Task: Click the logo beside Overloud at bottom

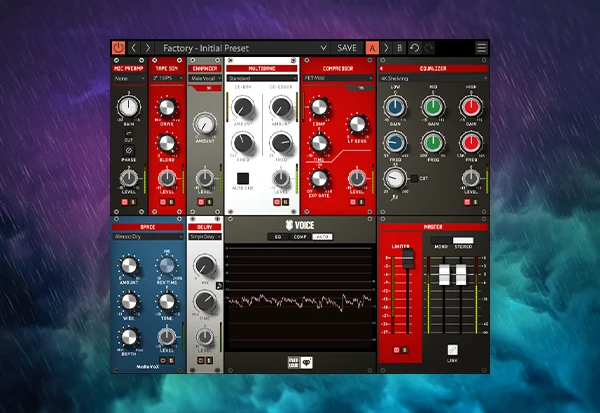Action: [307, 362]
